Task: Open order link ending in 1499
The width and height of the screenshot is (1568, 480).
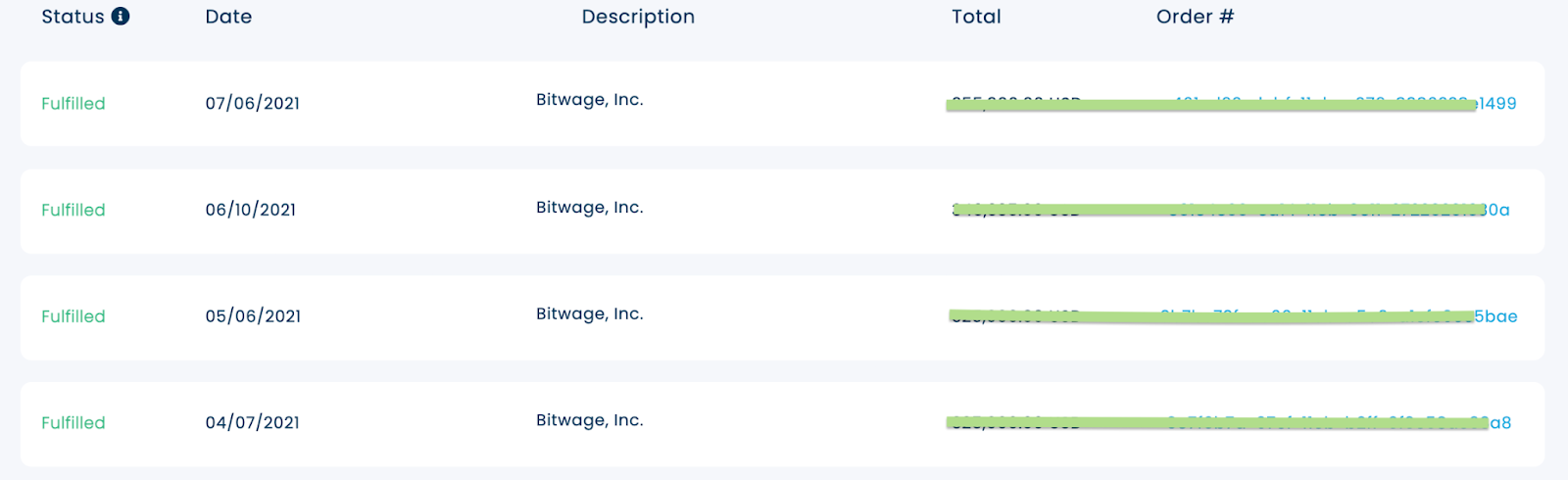Action: click(x=1345, y=103)
